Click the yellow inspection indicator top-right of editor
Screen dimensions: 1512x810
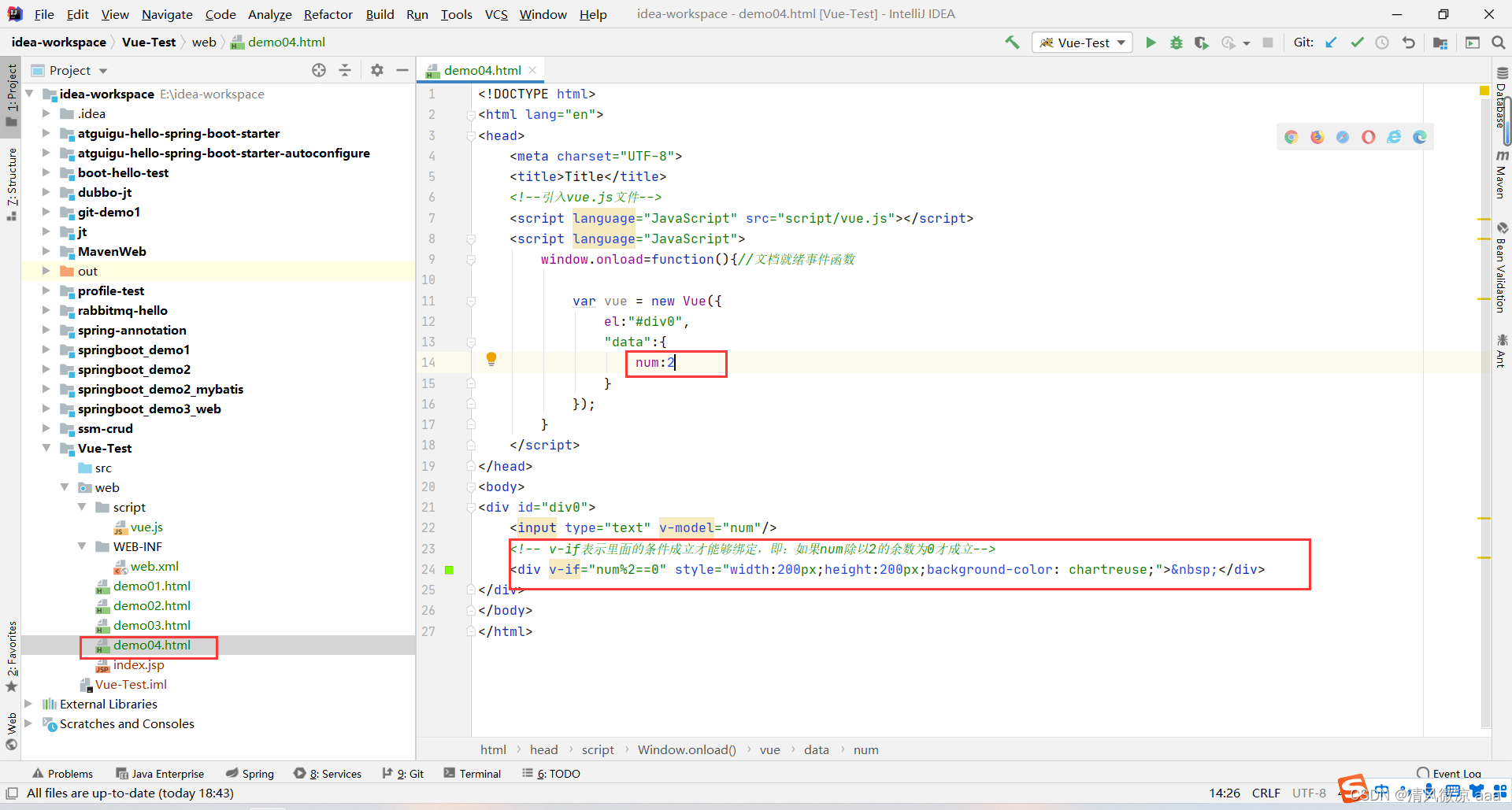click(x=1484, y=91)
